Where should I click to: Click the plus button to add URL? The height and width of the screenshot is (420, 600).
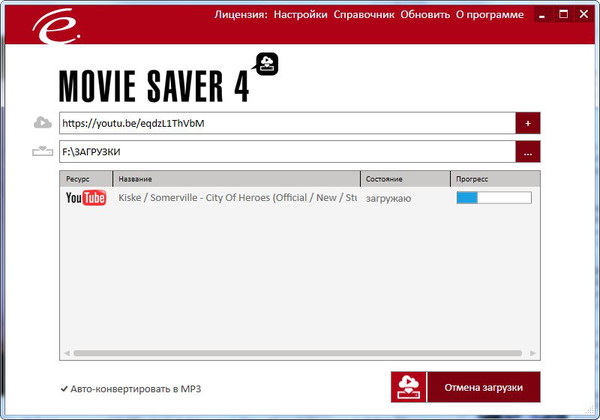click(x=528, y=123)
